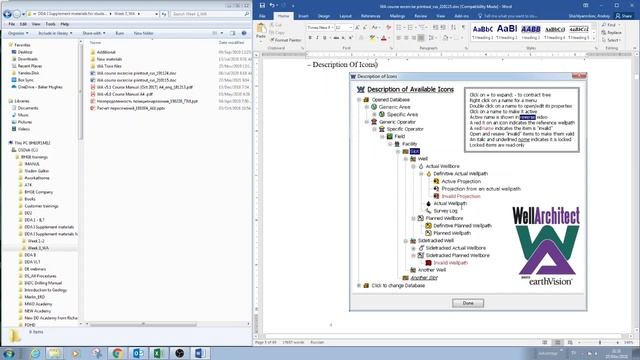Open the Include in library dropdown

click(55, 33)
